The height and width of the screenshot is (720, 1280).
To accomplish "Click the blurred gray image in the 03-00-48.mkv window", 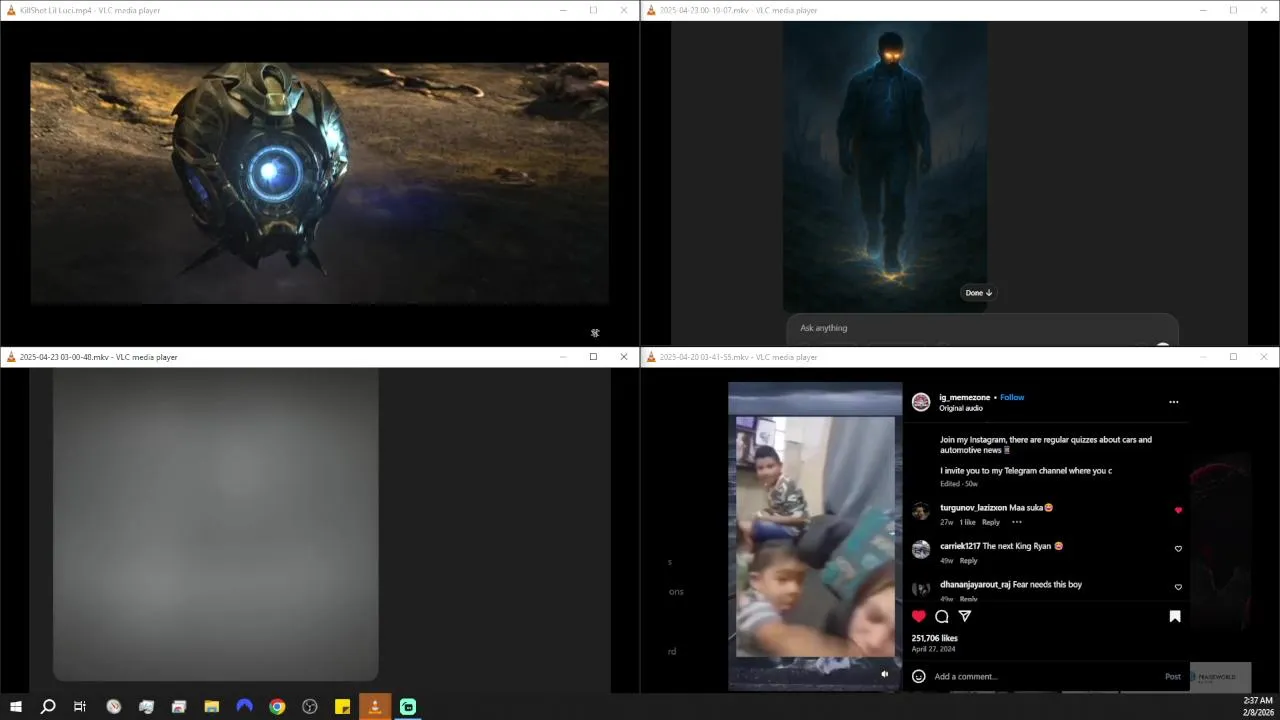I will point(215,524).
